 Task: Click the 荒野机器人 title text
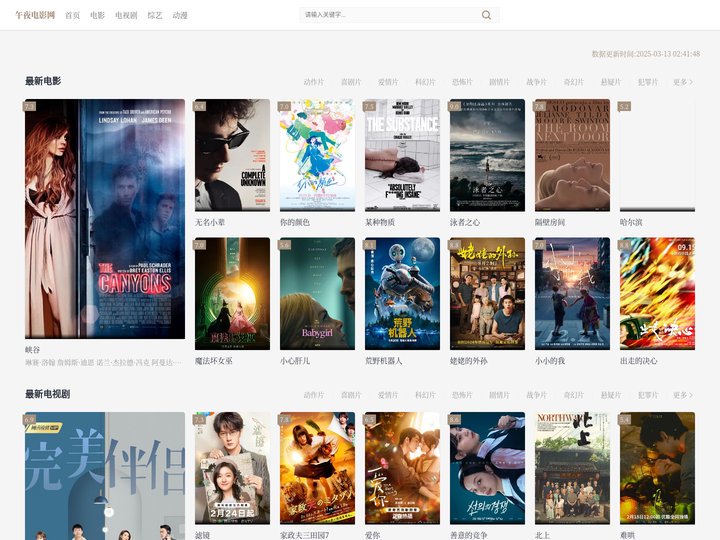pos(383,361)
